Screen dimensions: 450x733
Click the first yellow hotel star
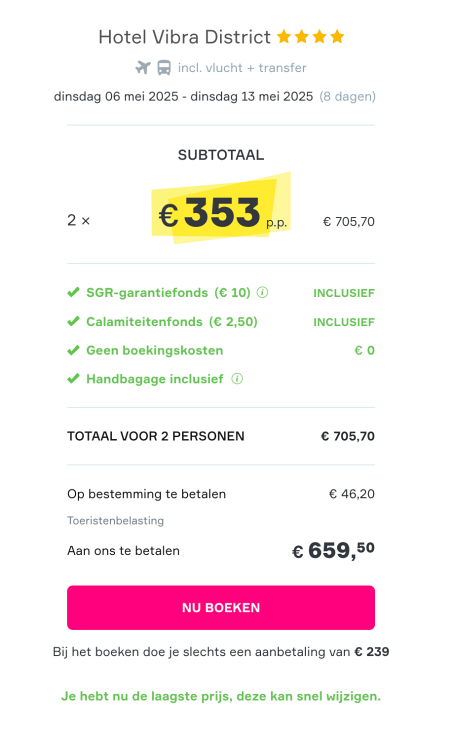[284, 36]
